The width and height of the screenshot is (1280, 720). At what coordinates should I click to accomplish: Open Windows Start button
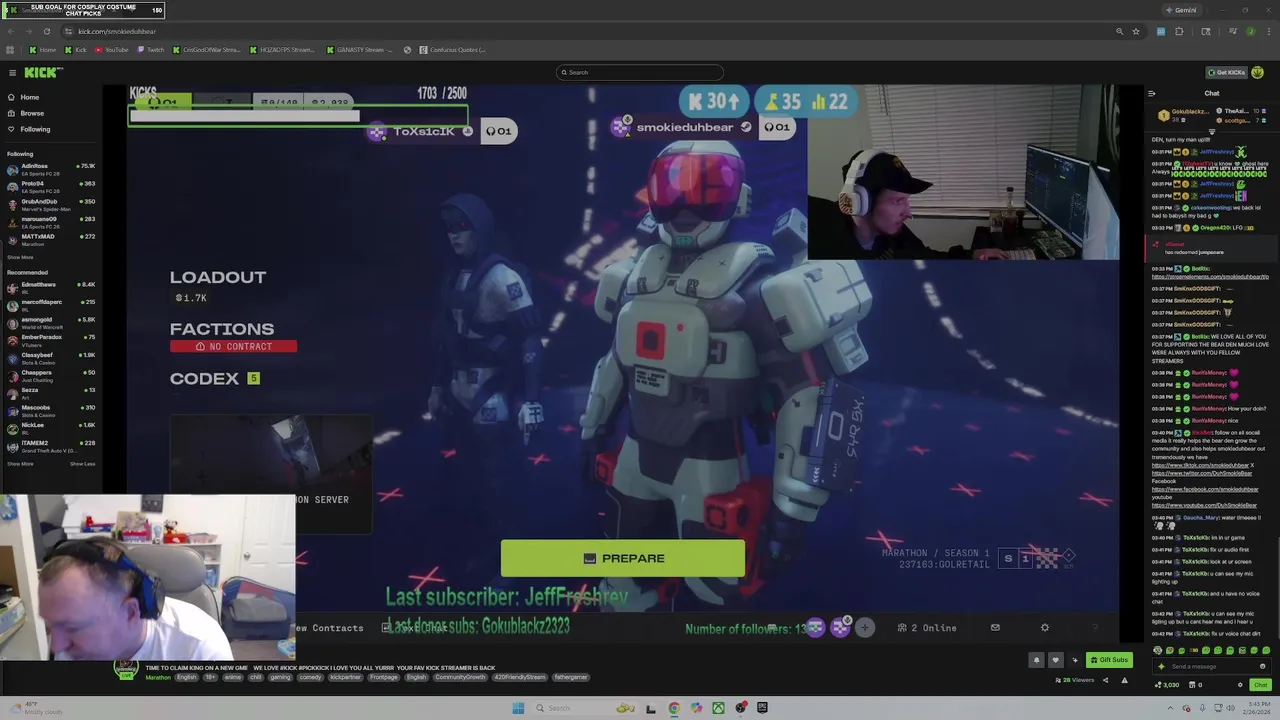(518, 708)
